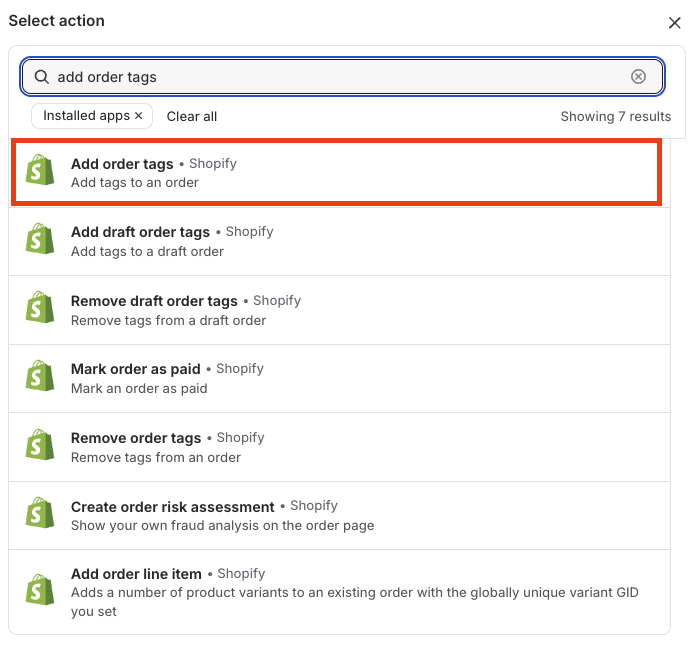Click Shopify icon beside Add order tags

point(40,170)
